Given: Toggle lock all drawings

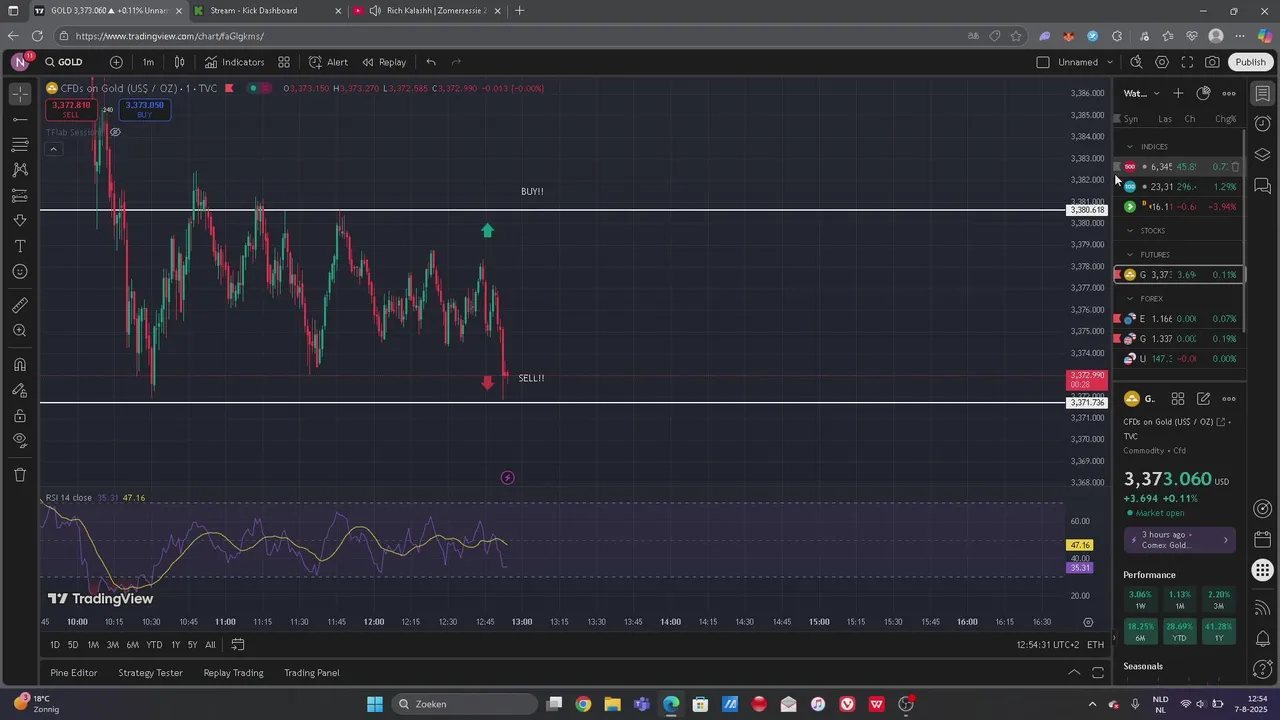Looking at the screenshot, I should pyautogui.click(x=20, y=416).
